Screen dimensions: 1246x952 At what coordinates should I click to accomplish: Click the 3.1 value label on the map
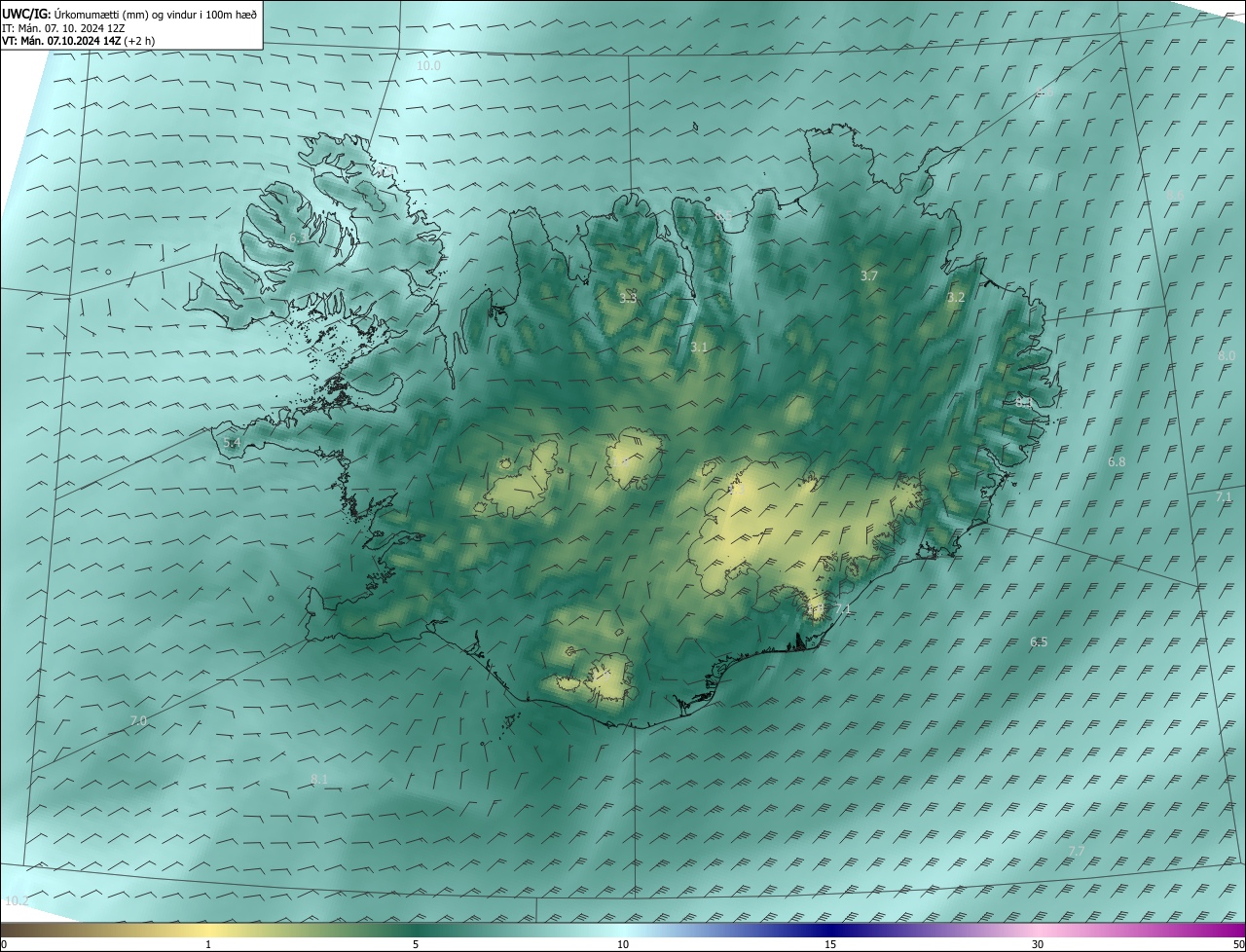point(699,348)
